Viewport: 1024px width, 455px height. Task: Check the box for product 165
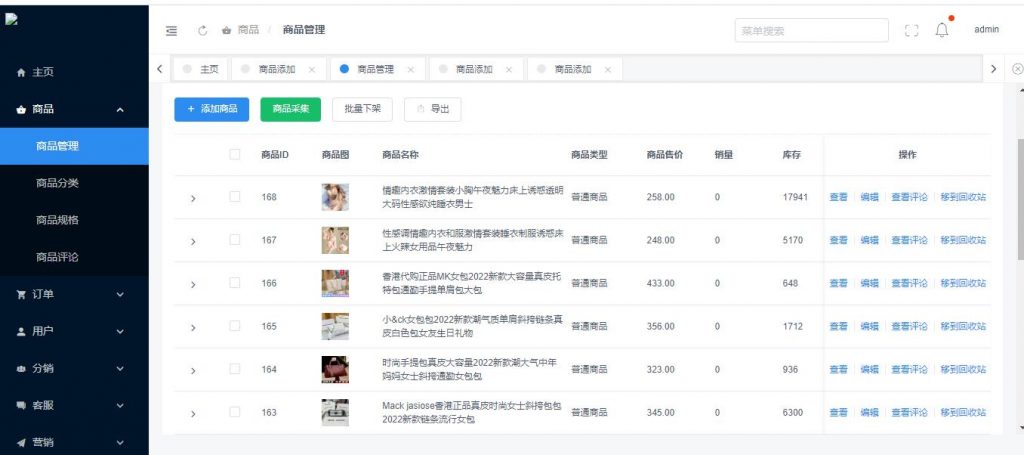[x=234, y=326]
